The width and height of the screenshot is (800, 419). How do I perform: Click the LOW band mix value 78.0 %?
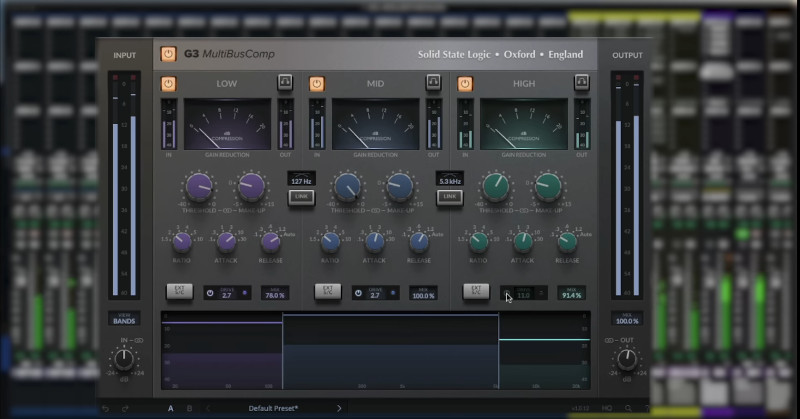275,293
